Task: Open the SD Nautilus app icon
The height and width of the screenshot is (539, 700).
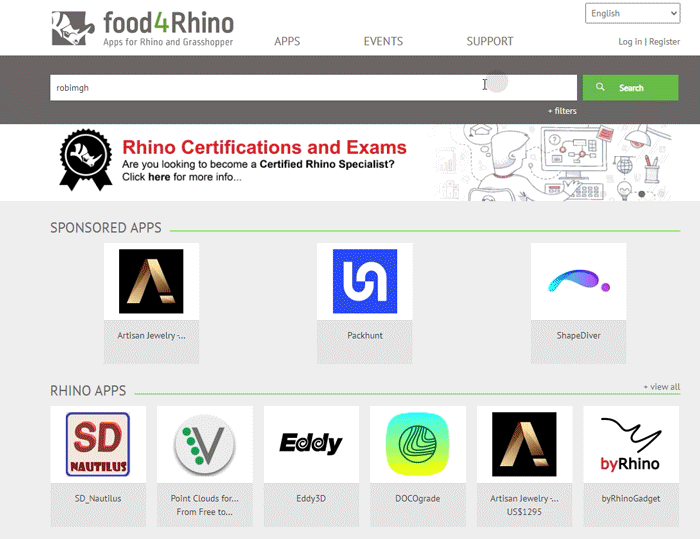Action: 98,444
